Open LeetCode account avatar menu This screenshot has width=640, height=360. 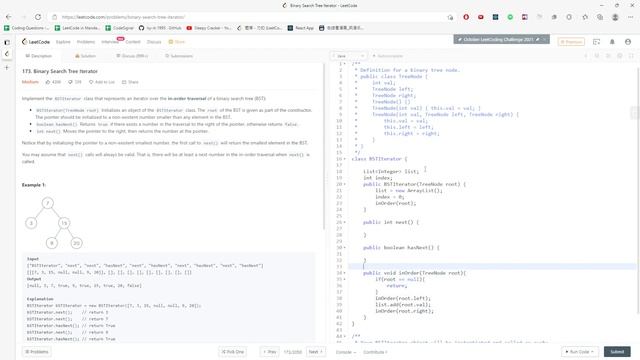[x=628, y=42]
